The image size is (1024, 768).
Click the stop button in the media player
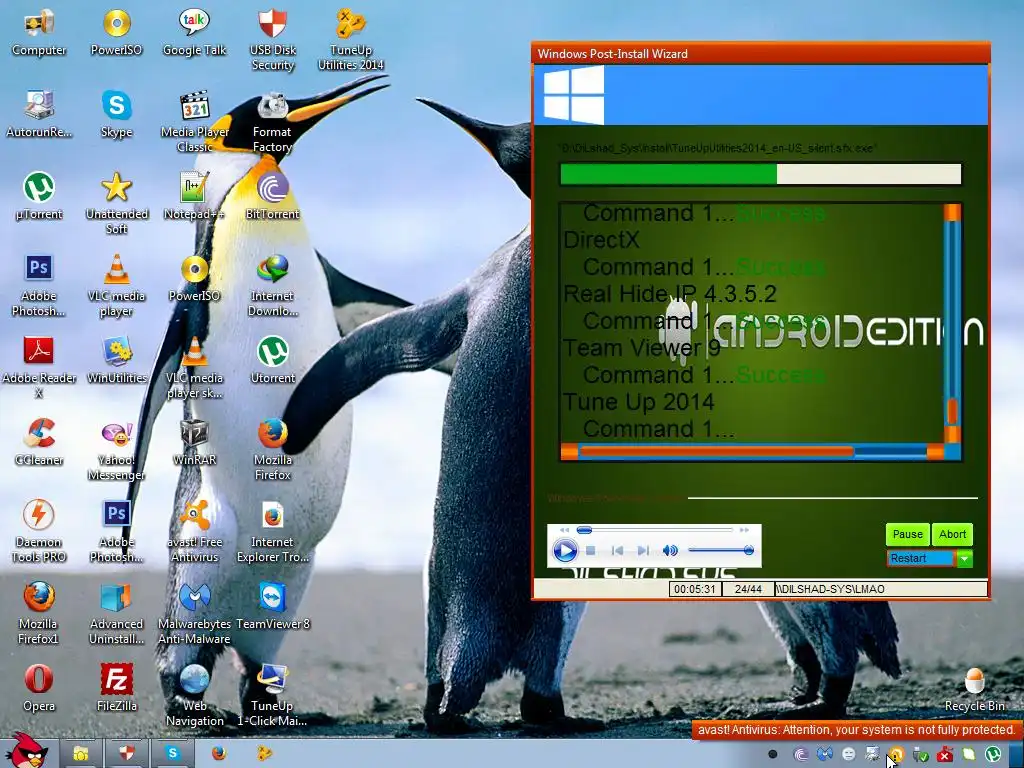coord(590,551)
